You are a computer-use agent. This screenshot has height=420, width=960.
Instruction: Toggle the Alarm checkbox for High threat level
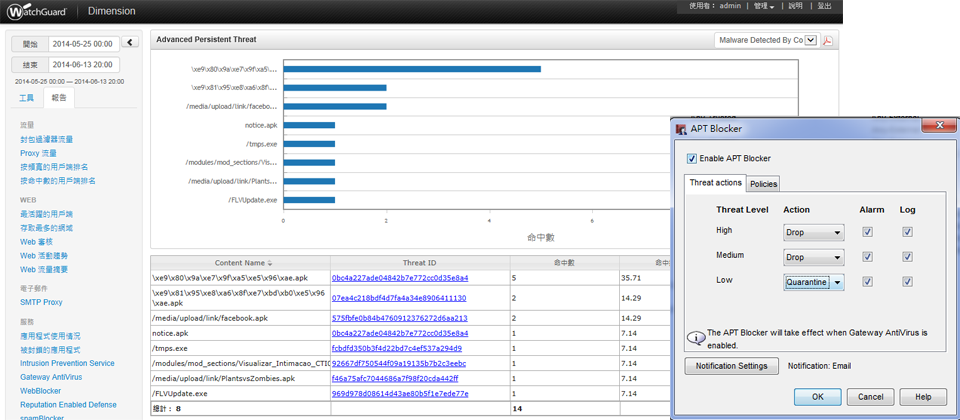pyautogui.click(x=867, y=232)
